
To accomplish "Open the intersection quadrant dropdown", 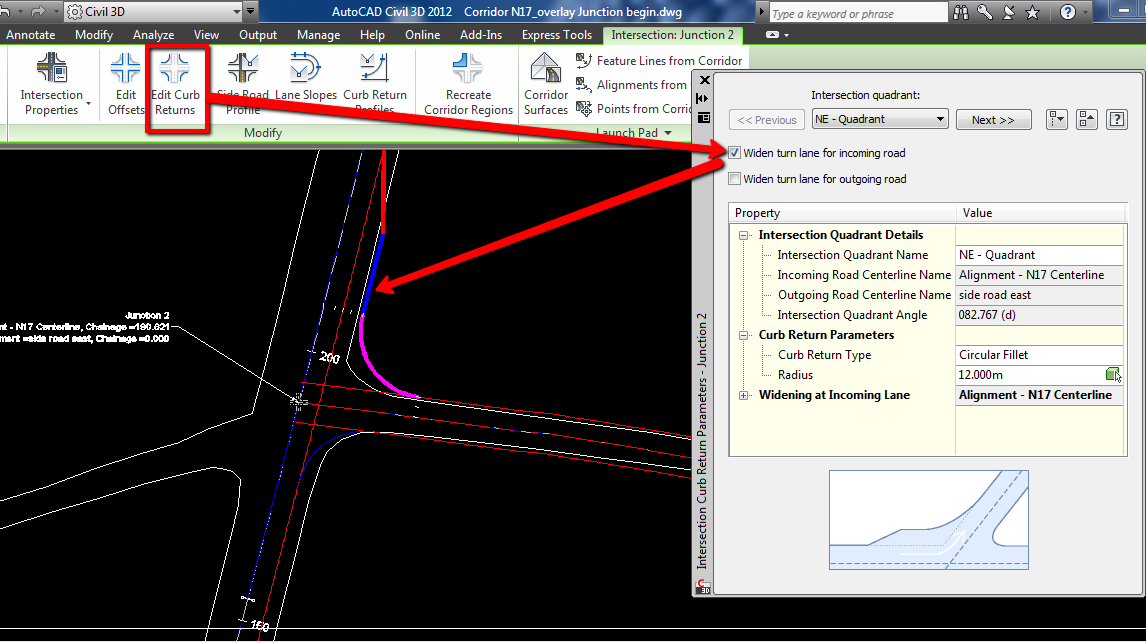I will pyautogui.click(x=938, y=118).
